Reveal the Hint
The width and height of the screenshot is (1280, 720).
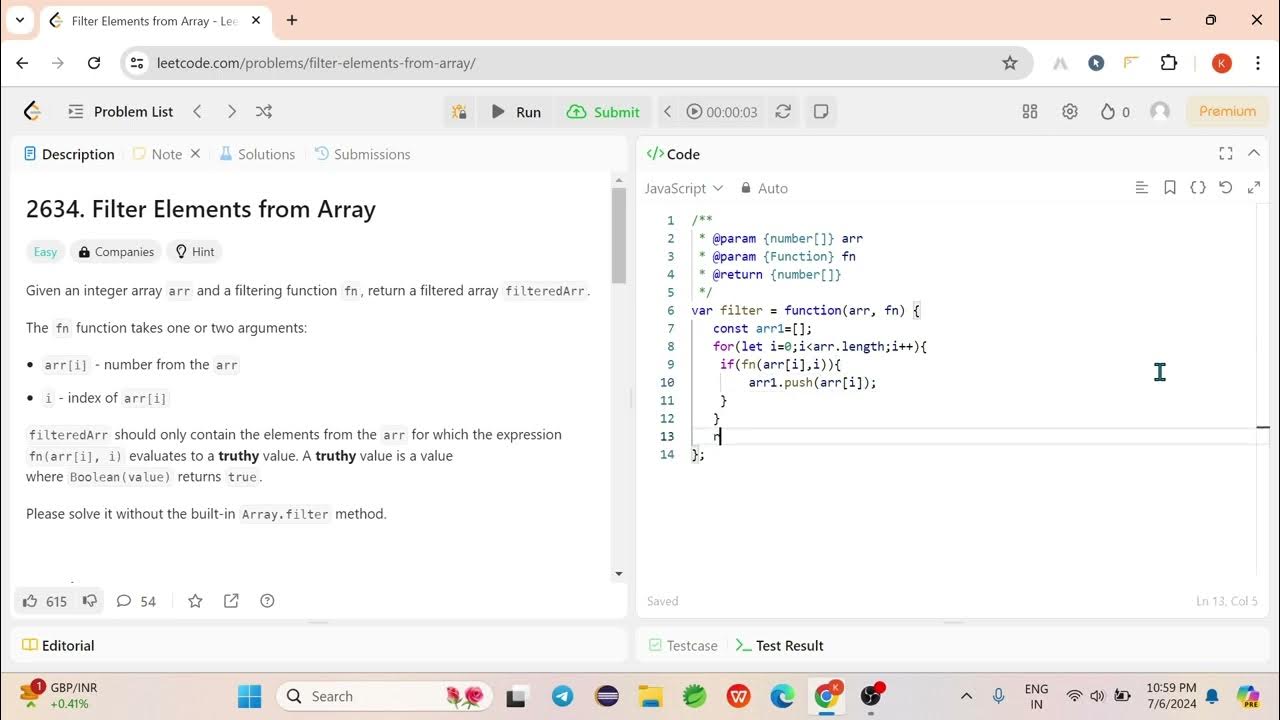(x=195, y=252)
